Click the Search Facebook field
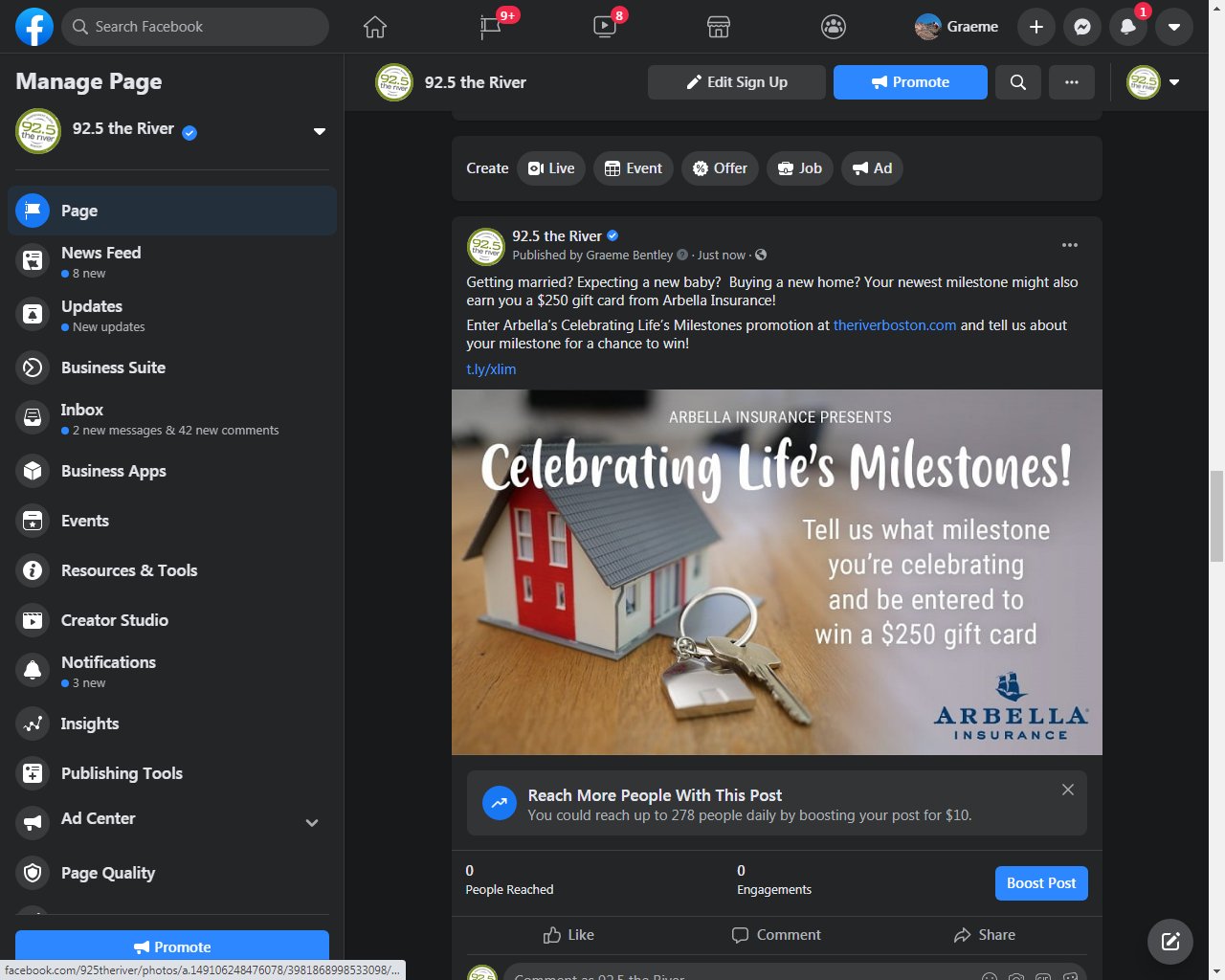1225x980 pixels. click(x=195, y=27)
